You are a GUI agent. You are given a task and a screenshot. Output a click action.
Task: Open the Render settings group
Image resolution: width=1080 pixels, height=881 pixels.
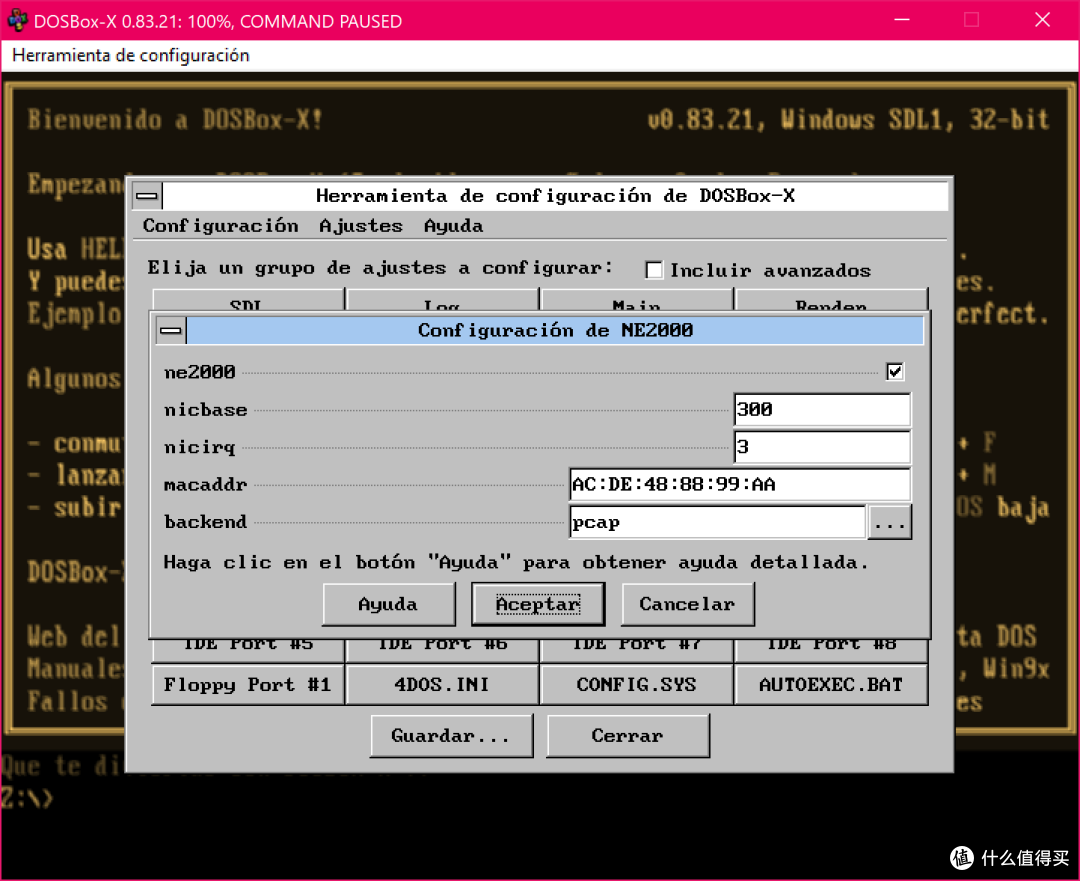tap(831, 305)
